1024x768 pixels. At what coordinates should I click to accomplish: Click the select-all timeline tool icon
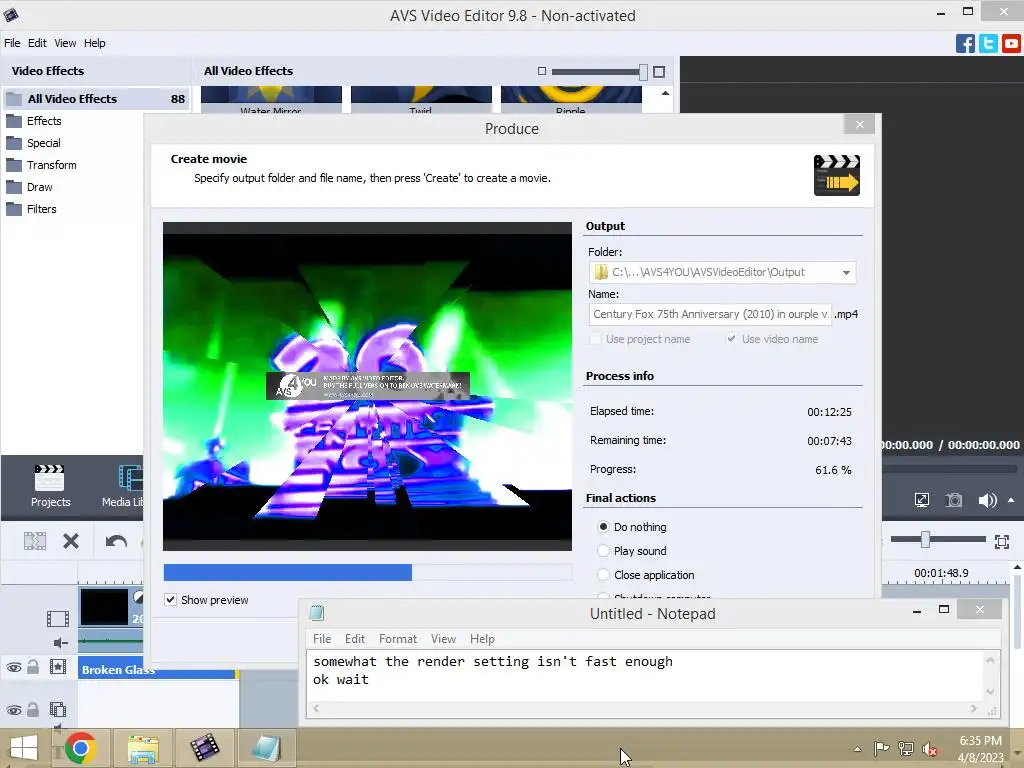(35, 541)
